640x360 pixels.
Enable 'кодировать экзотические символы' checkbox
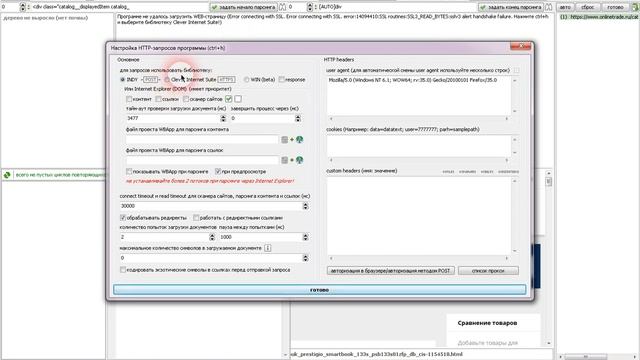[x=123, y=270]
